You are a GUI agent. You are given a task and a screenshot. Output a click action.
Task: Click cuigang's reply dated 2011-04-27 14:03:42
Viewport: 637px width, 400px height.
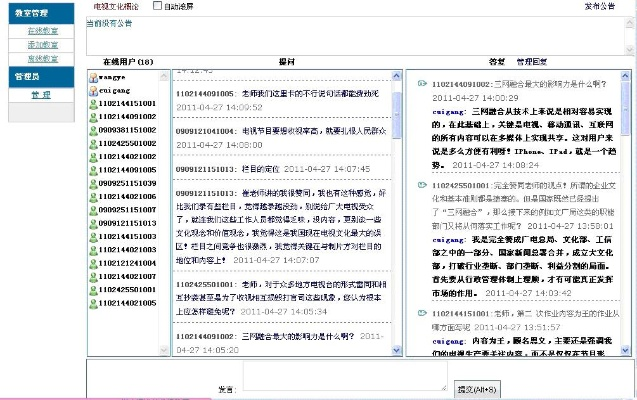click(x=524, y=266)
